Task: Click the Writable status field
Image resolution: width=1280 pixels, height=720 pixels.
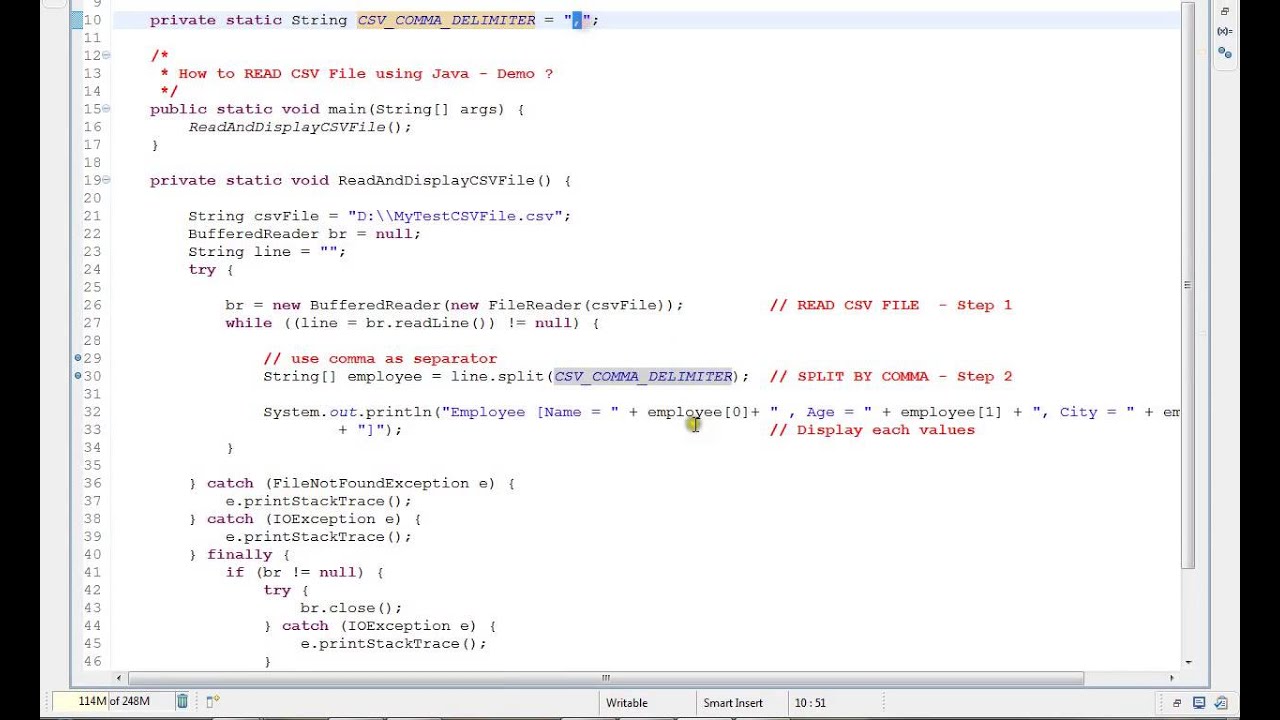Action: click(x=627, y=703)
